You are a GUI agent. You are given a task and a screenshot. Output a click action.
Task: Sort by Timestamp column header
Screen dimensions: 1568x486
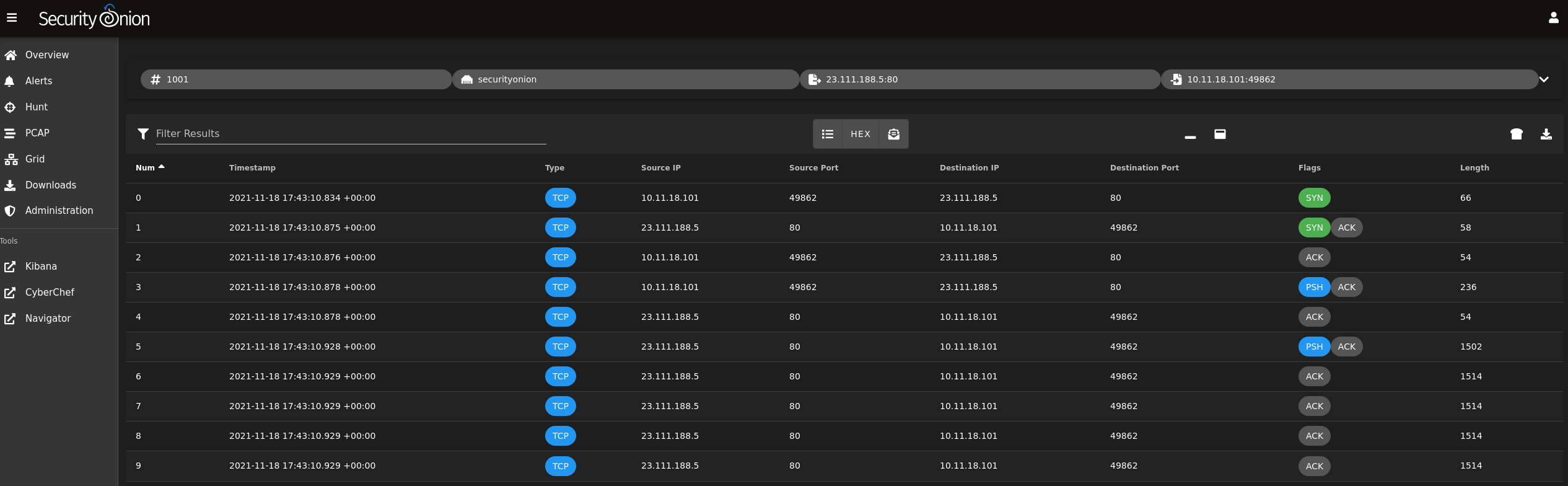252,168
